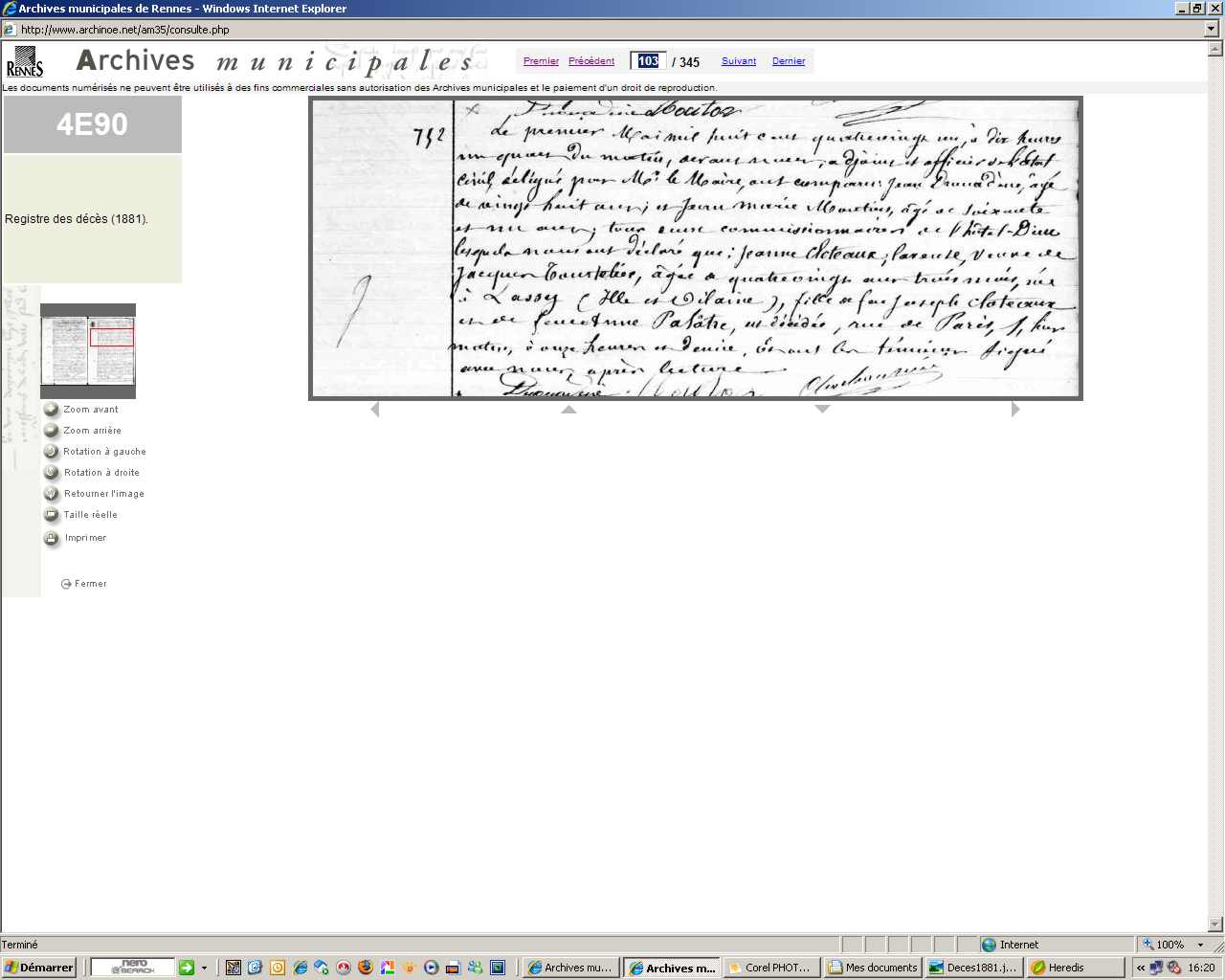Pan the register image left arrow

[374, 410]
